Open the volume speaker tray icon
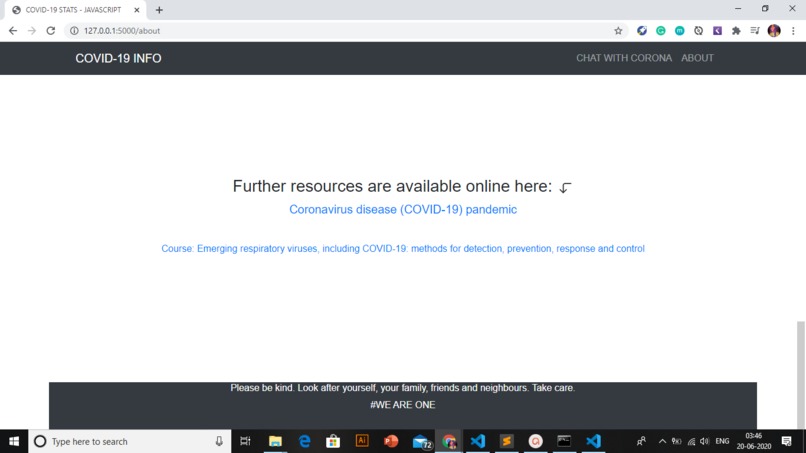The image size is (806, 453). pyautogui.click(x=705, y=441)
